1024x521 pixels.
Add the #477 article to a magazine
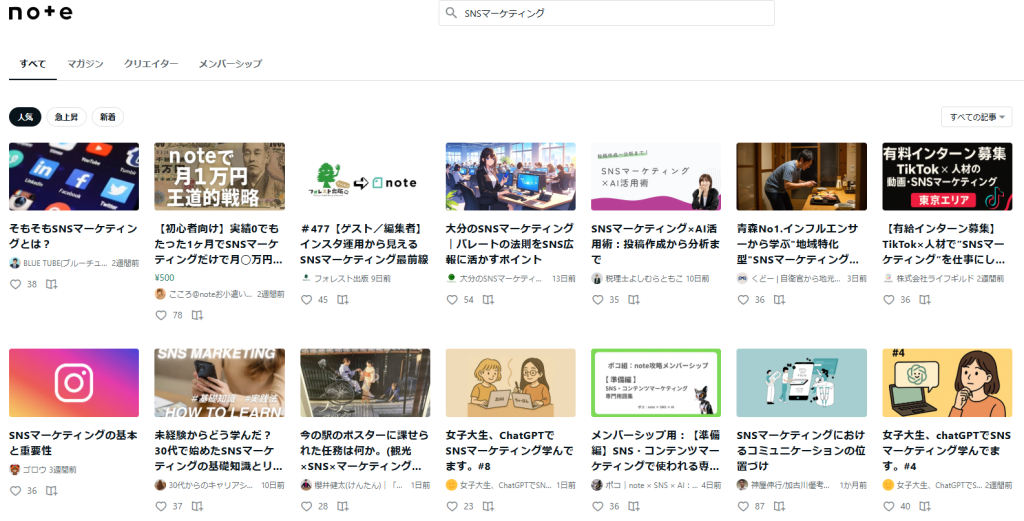pos(343,300)
